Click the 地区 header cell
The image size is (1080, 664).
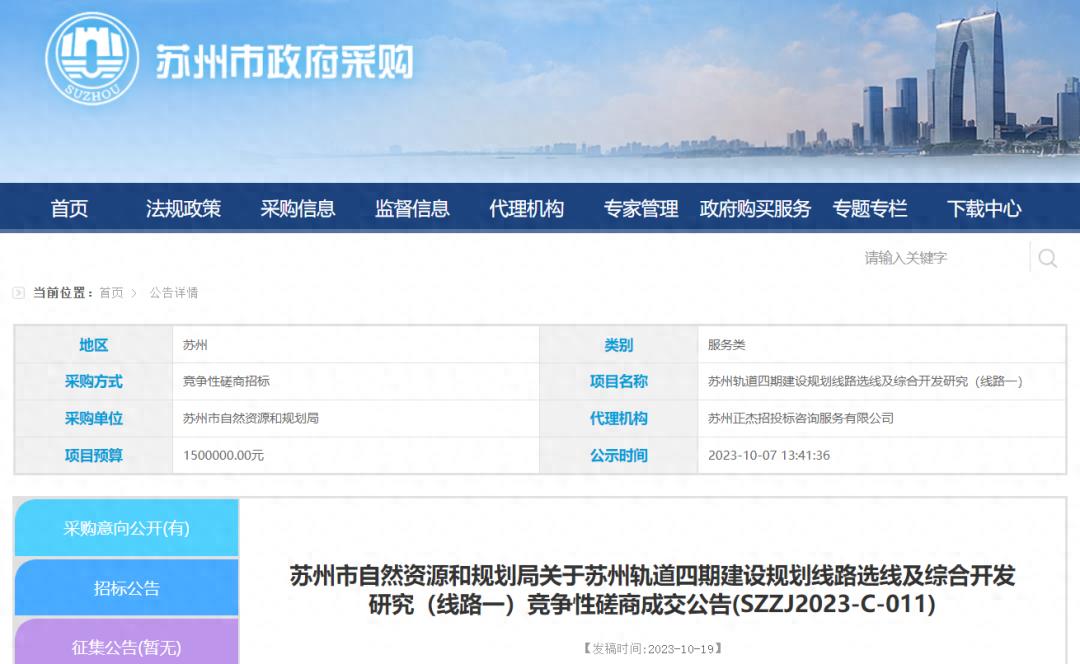click(94, 344)
